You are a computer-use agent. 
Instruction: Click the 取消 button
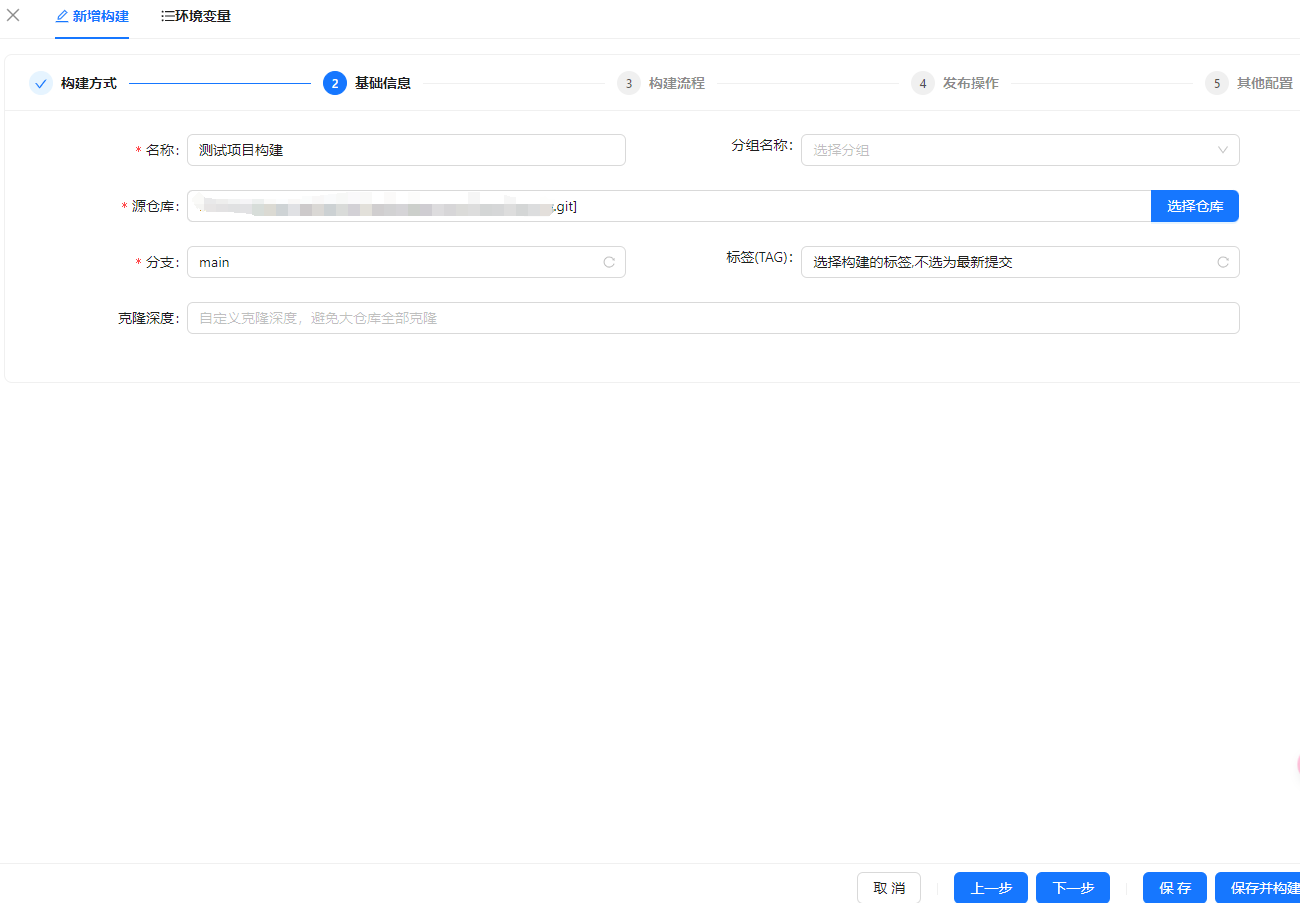coord(889,888)
